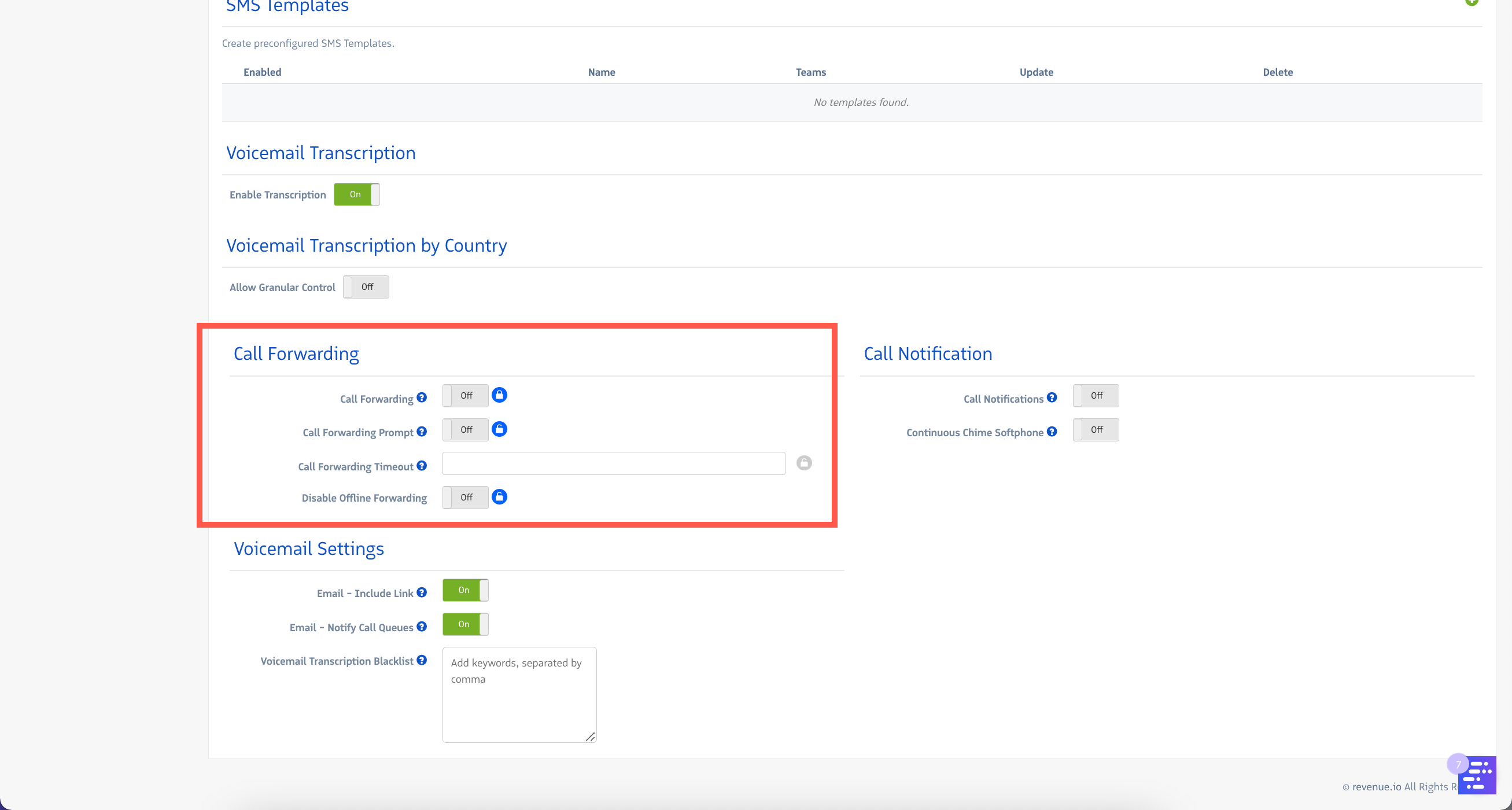The width and height of the screenshot is (1512, 810).
Task: Turn on Allow Granular Control toggle
Action: pos(366,287)
